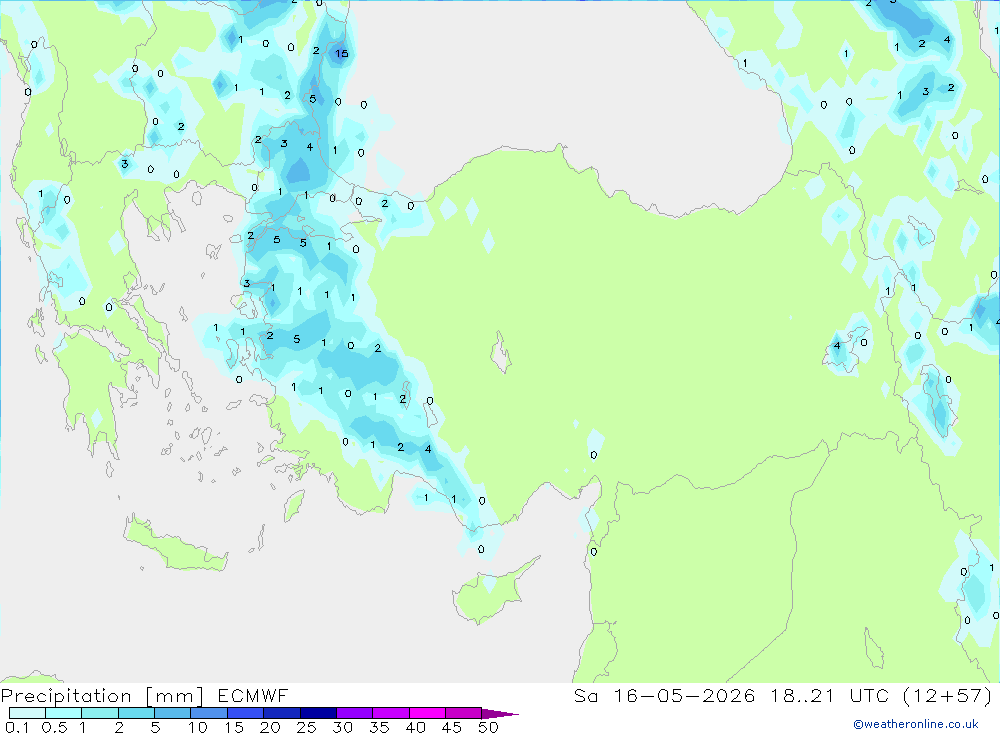
Task: Click the "30" legend scale label
Action: (343, 727)
